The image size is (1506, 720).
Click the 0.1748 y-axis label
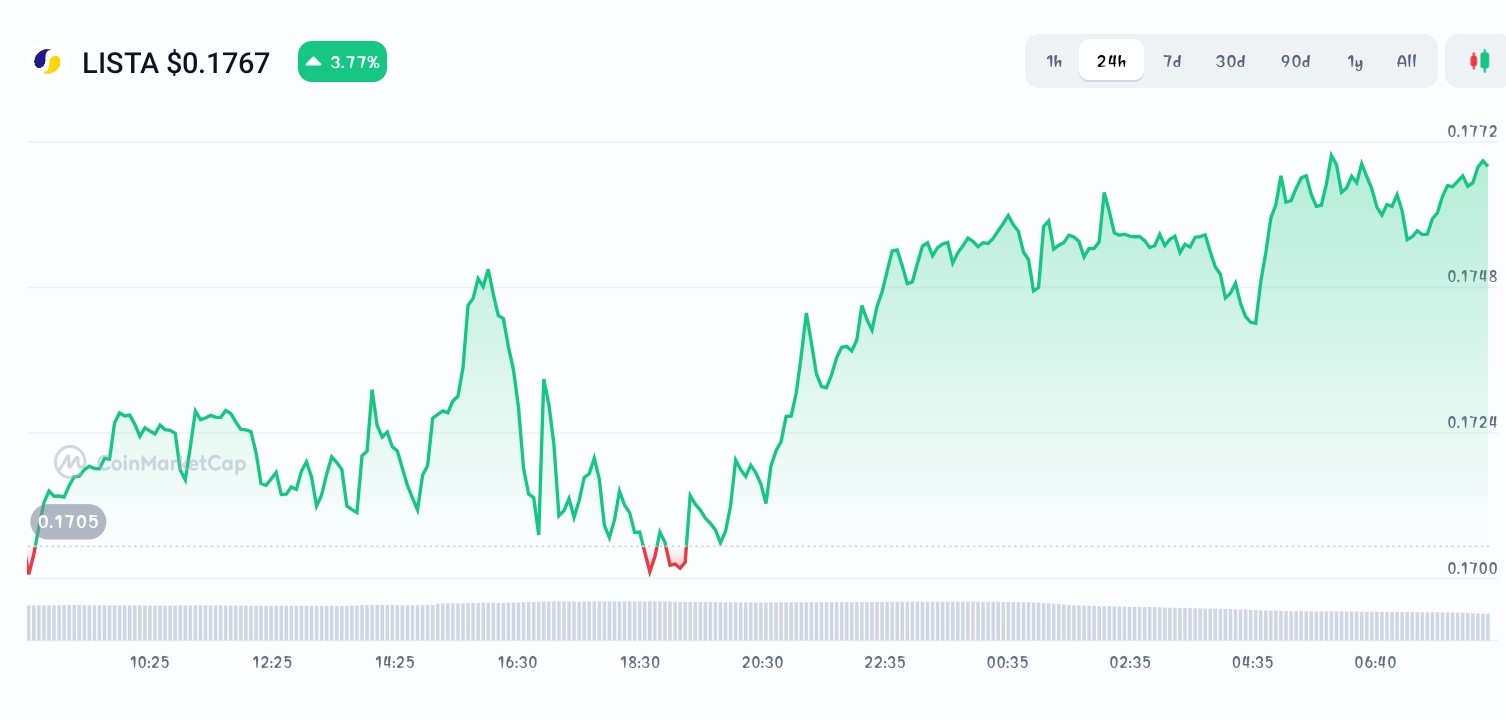[x=1472, y=277]
